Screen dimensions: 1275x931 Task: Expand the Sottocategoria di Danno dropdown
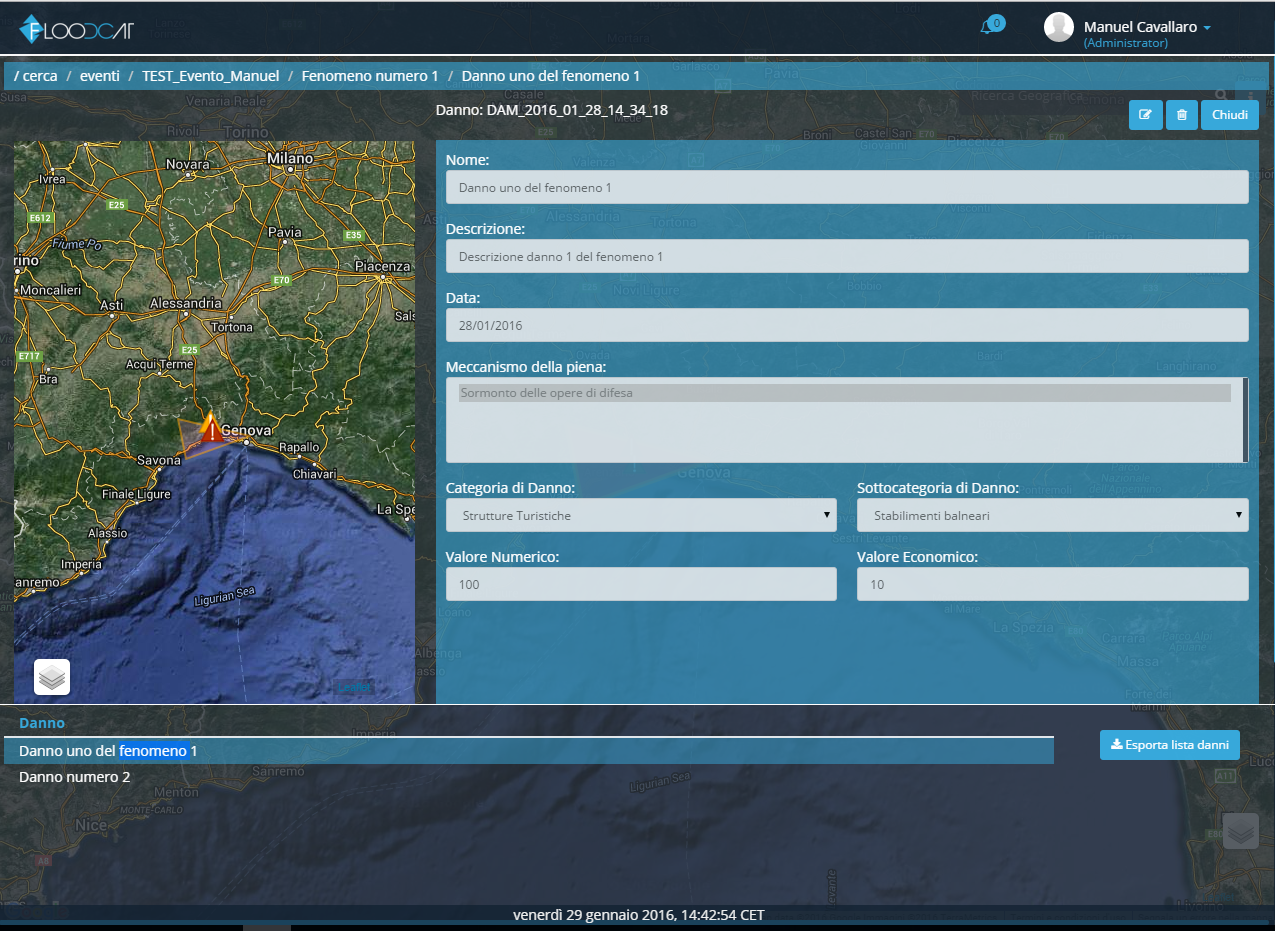pyautogui.click(x=1052, y=516)
